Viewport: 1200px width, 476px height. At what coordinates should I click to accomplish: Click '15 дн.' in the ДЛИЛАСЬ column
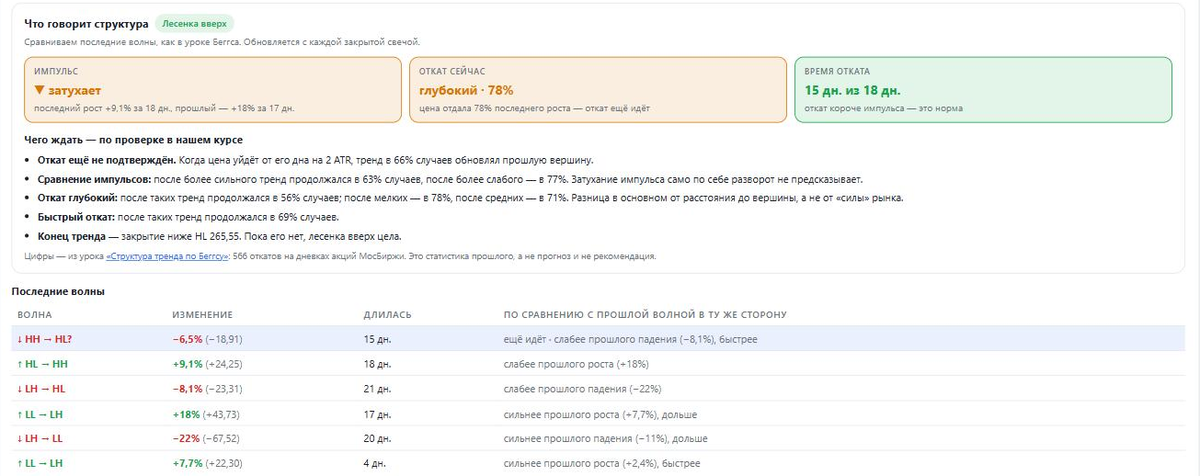[x=378, y=339]
